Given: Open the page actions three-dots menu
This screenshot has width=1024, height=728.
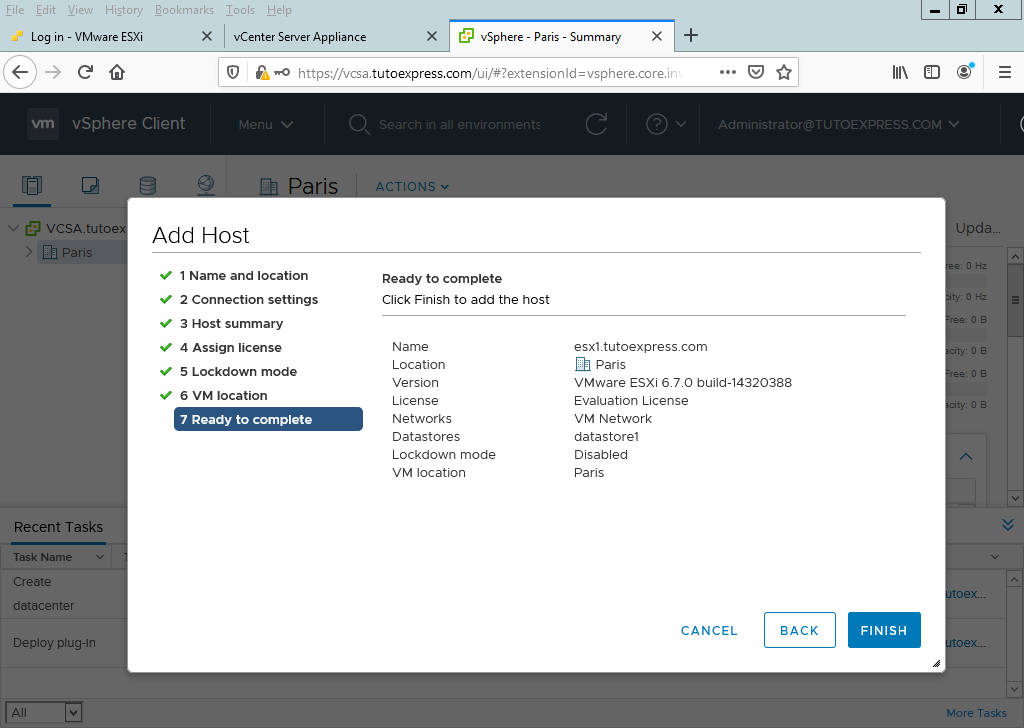Looking at the screenshot, I should click(728, 72).
